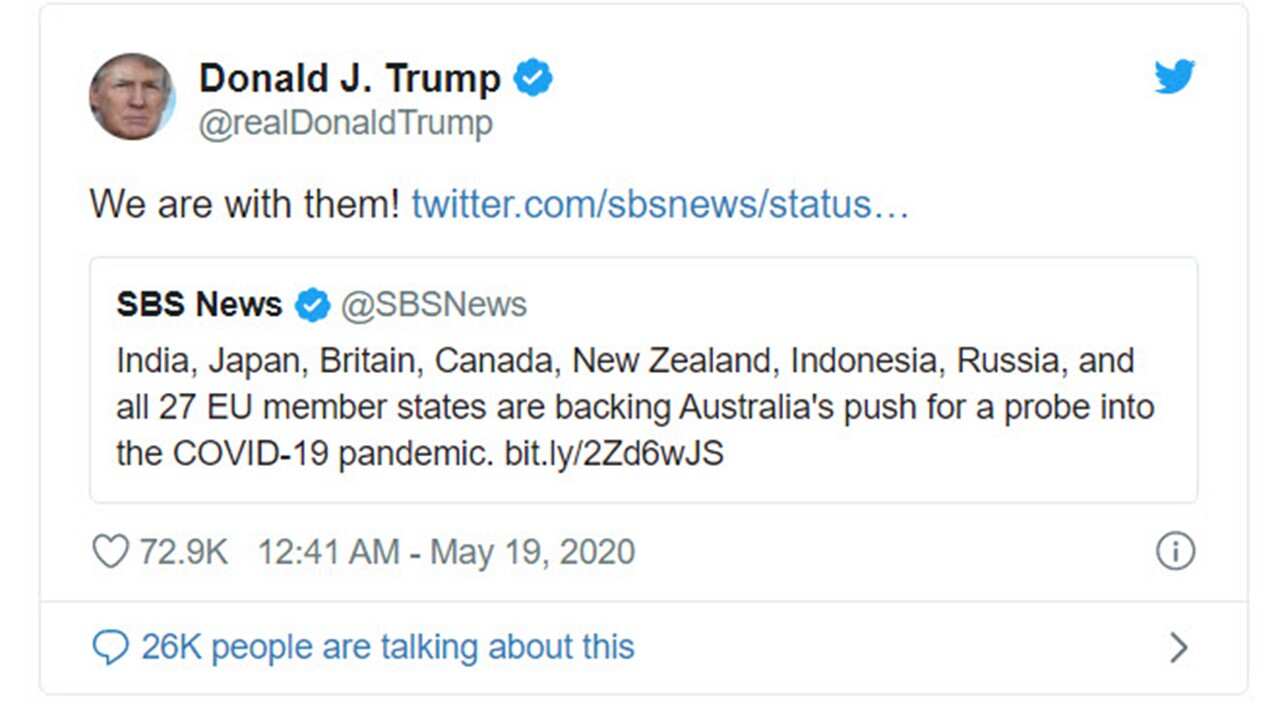Open the @realDonaldTrump handle link
The width and height of the screenshot is (1280, 720).
tap(345, 124)
